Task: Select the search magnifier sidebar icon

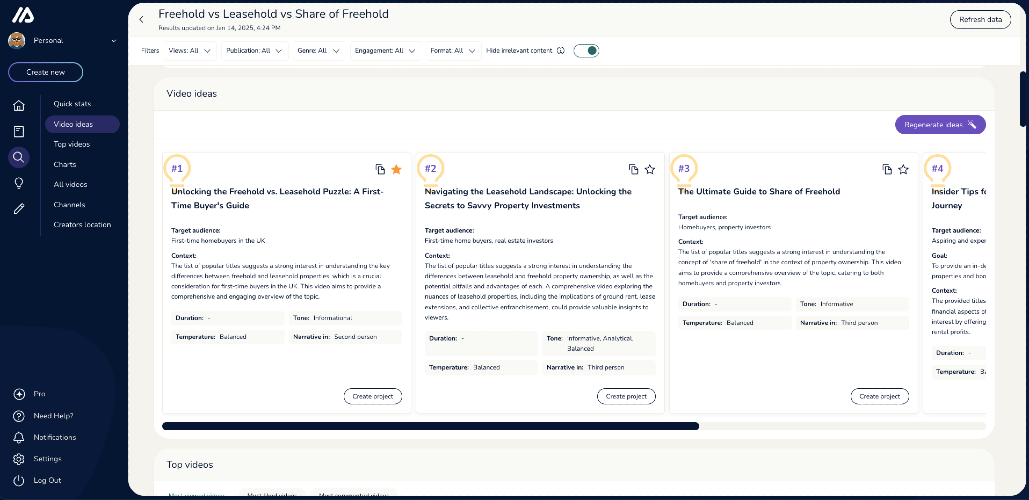Action: (18, 157)
